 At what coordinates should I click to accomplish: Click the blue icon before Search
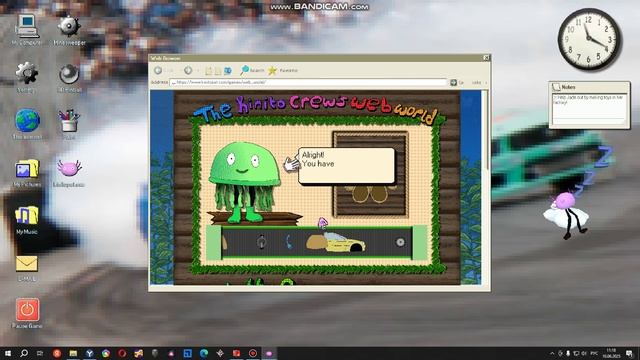(228, 71)
